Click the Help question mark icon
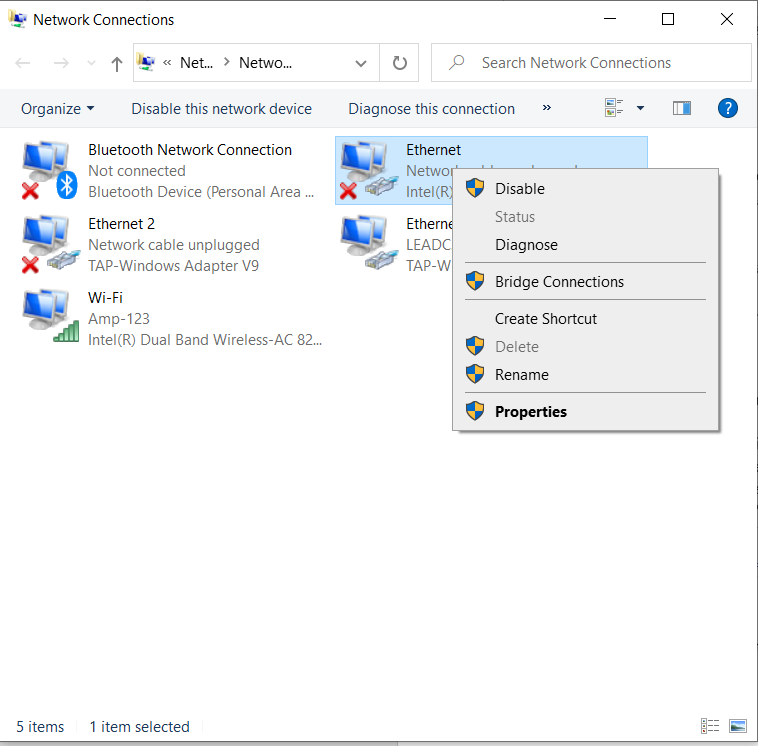The image size is (758, 746). (x=728, y=108)
